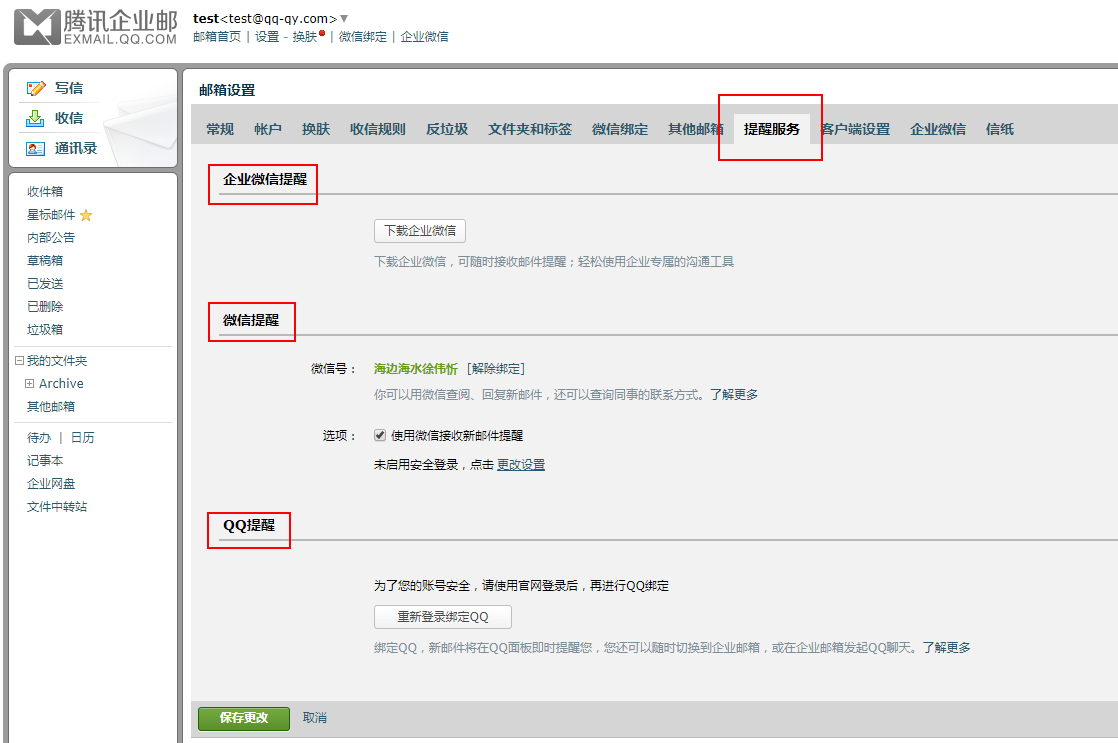
Task: Click 写信 to compose mail
Action: point(69,88)
